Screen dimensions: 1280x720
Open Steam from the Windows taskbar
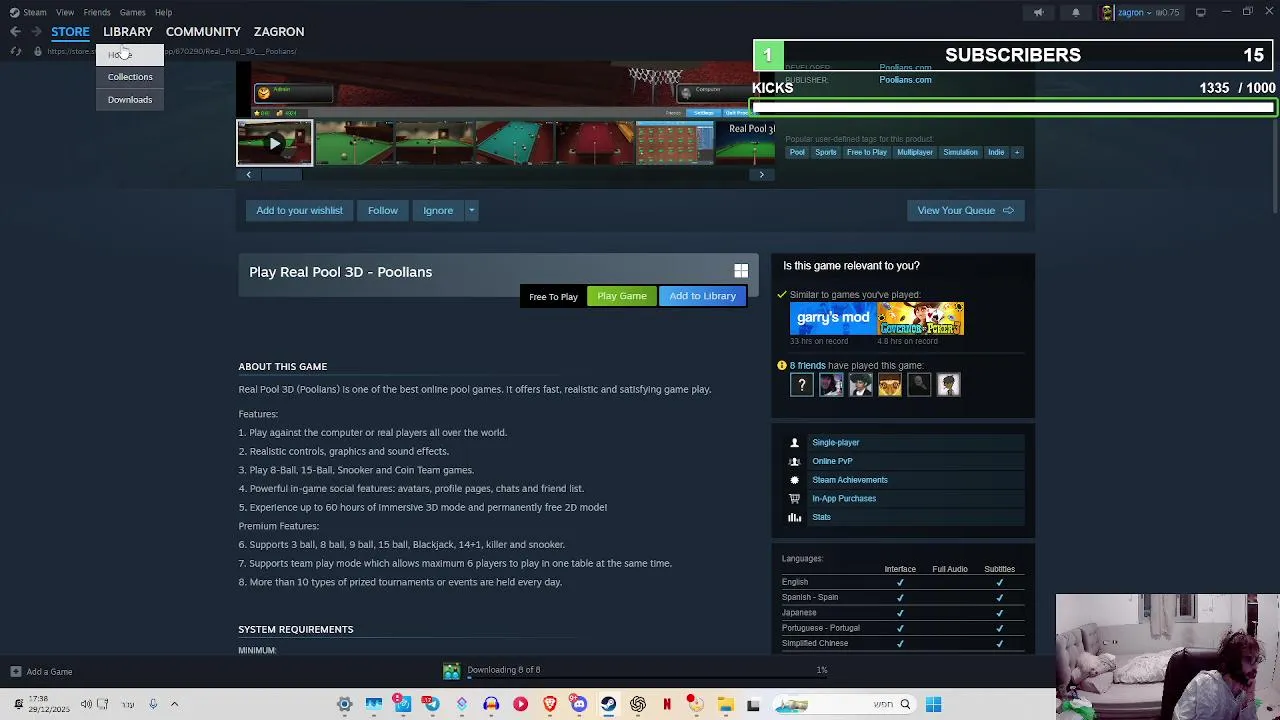tap(608, 704)
